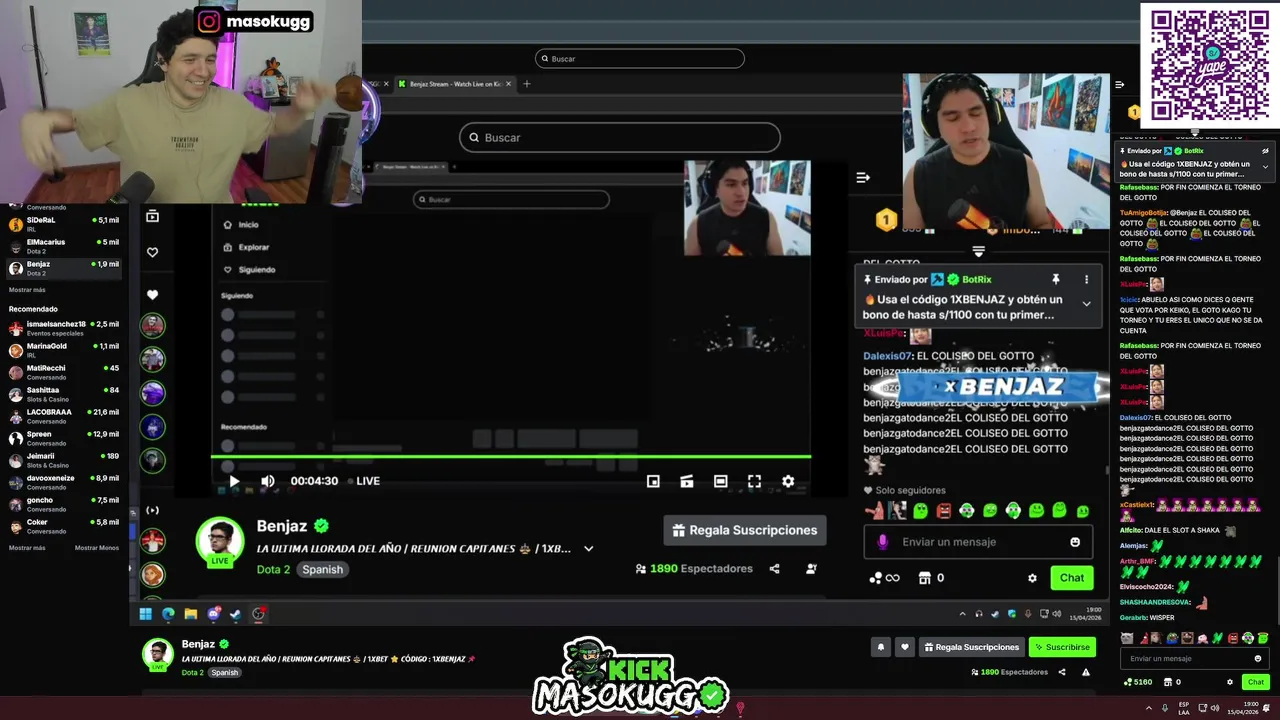Click the Dota 2 category link on bottom bar
The height and width of the screenshot is (720, 1280).
pyautogui.click(x=192, y=672)
